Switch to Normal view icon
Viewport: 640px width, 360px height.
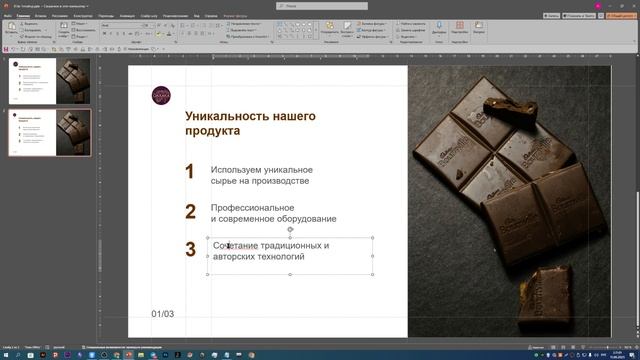click(x=553, y=347)
